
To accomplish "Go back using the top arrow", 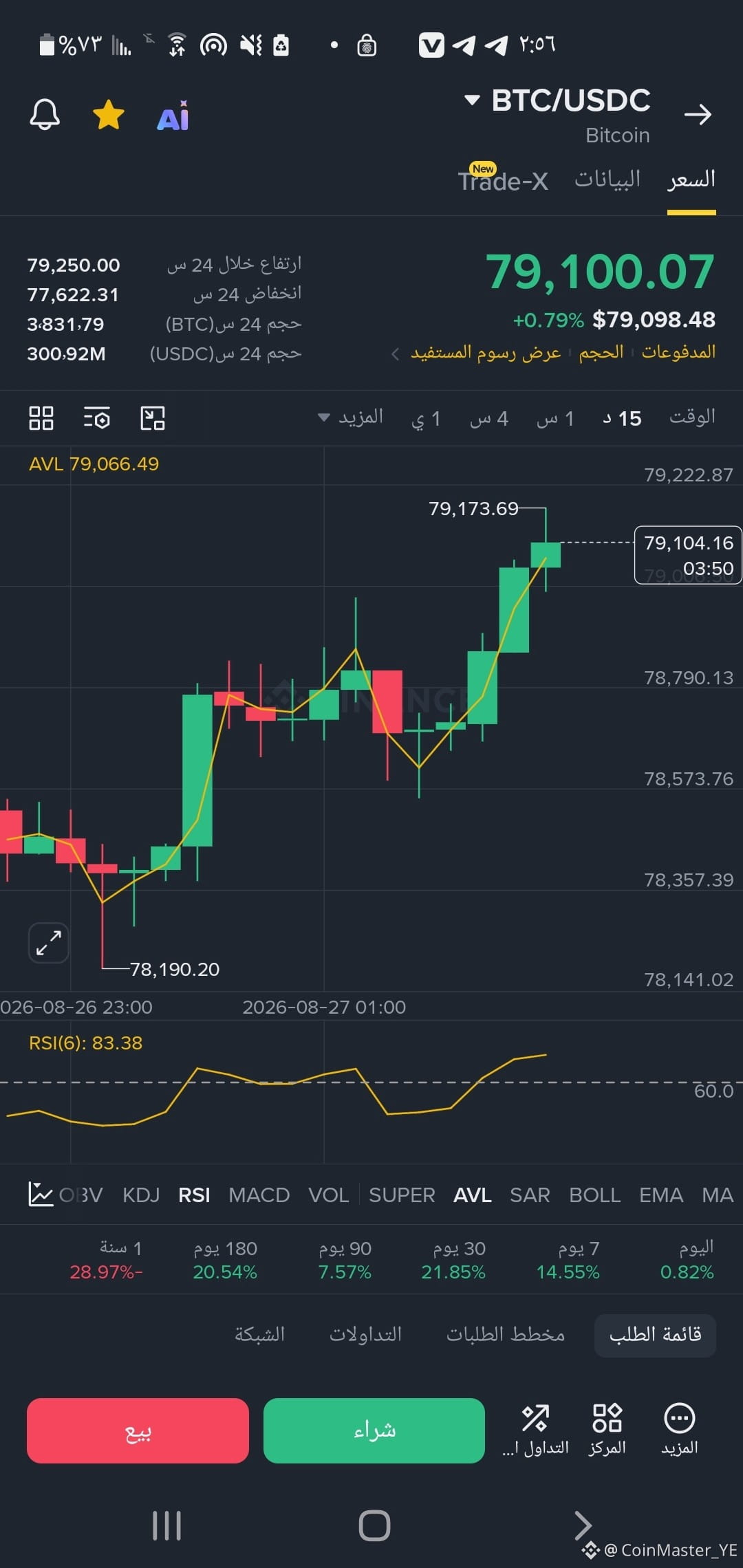I will click(x=698, y=114).
